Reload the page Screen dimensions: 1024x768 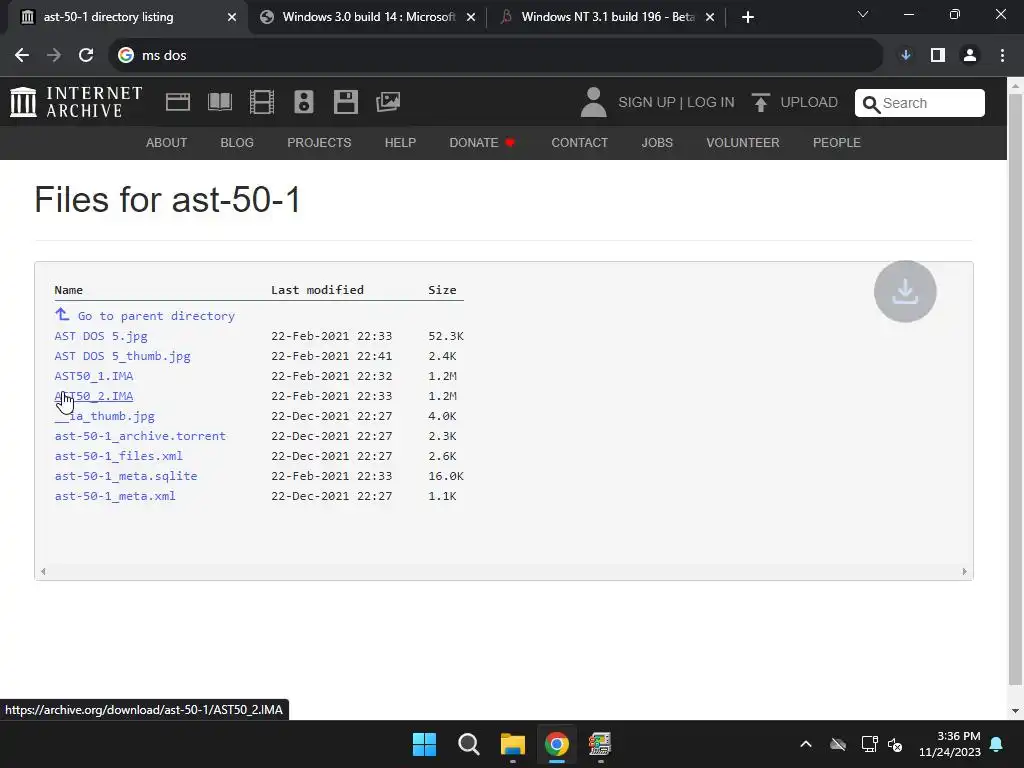coord(86,56)
